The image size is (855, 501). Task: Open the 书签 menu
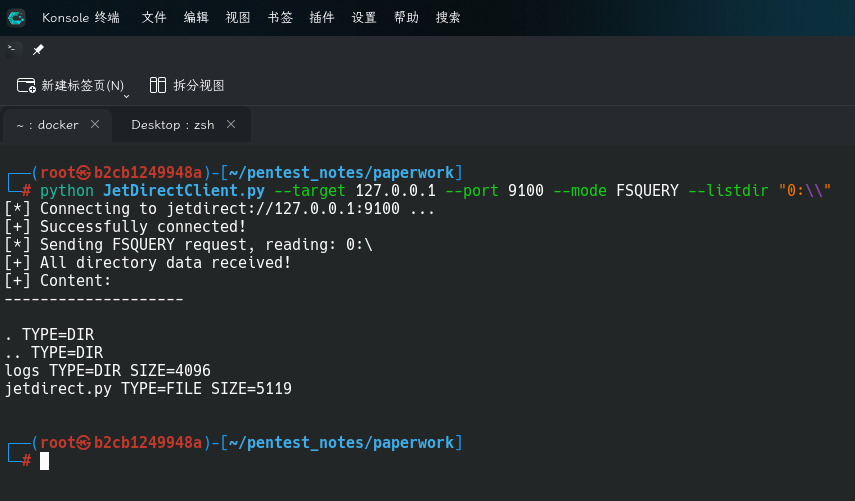(280, 17)
